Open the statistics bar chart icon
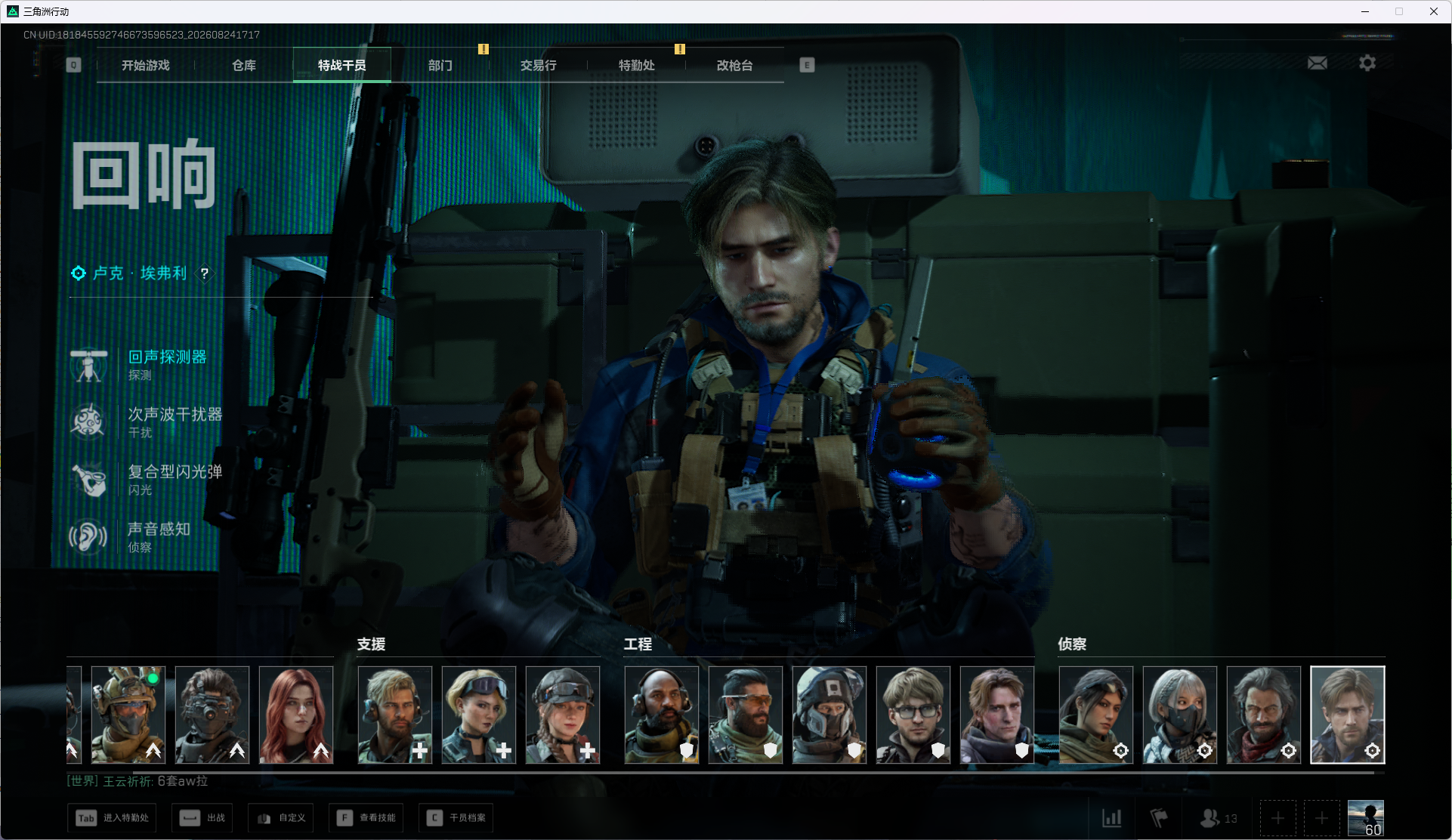1452x840 pixels. point(1112,818)
